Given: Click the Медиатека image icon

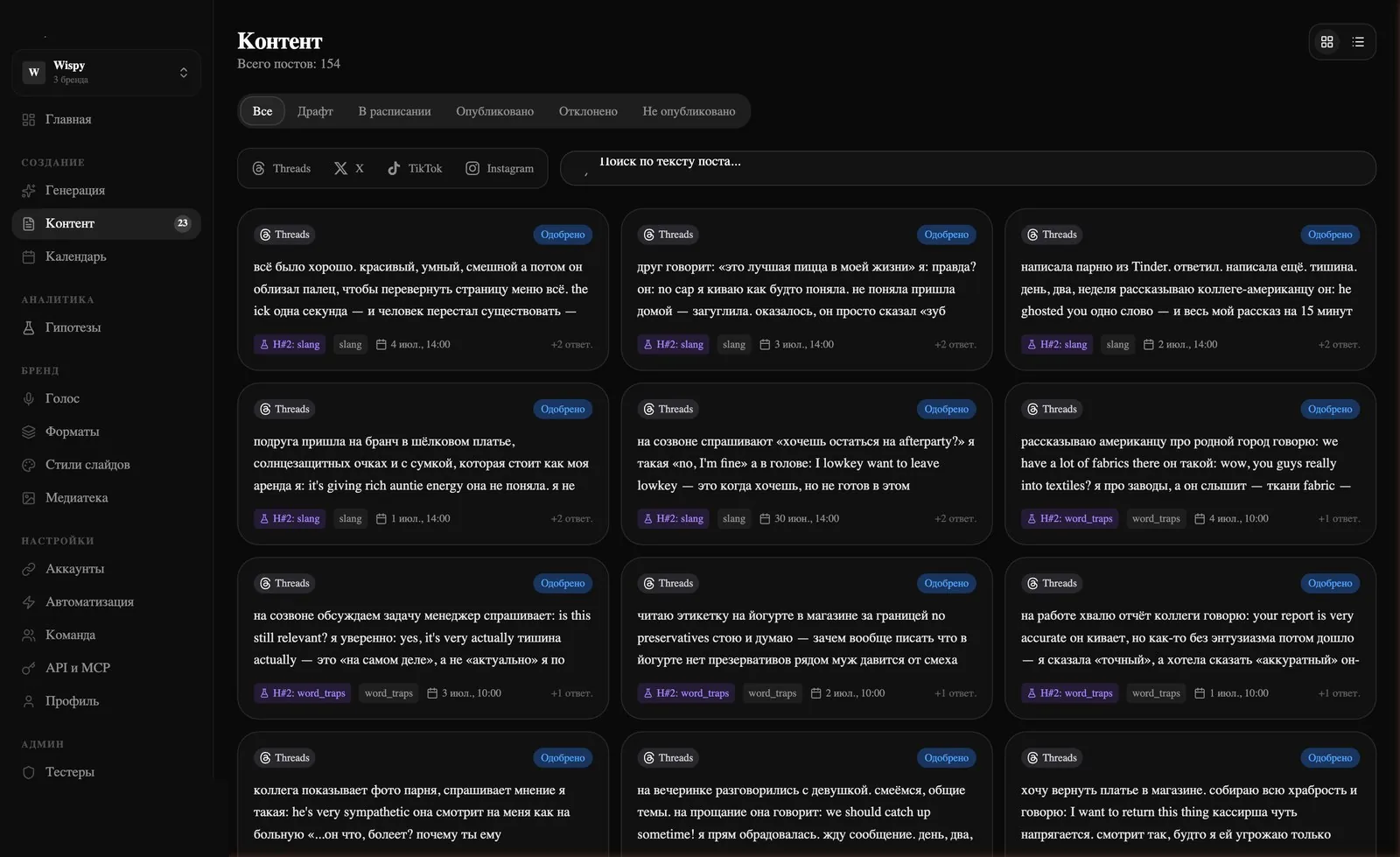Looking at the screenshot, I should 29,498.
